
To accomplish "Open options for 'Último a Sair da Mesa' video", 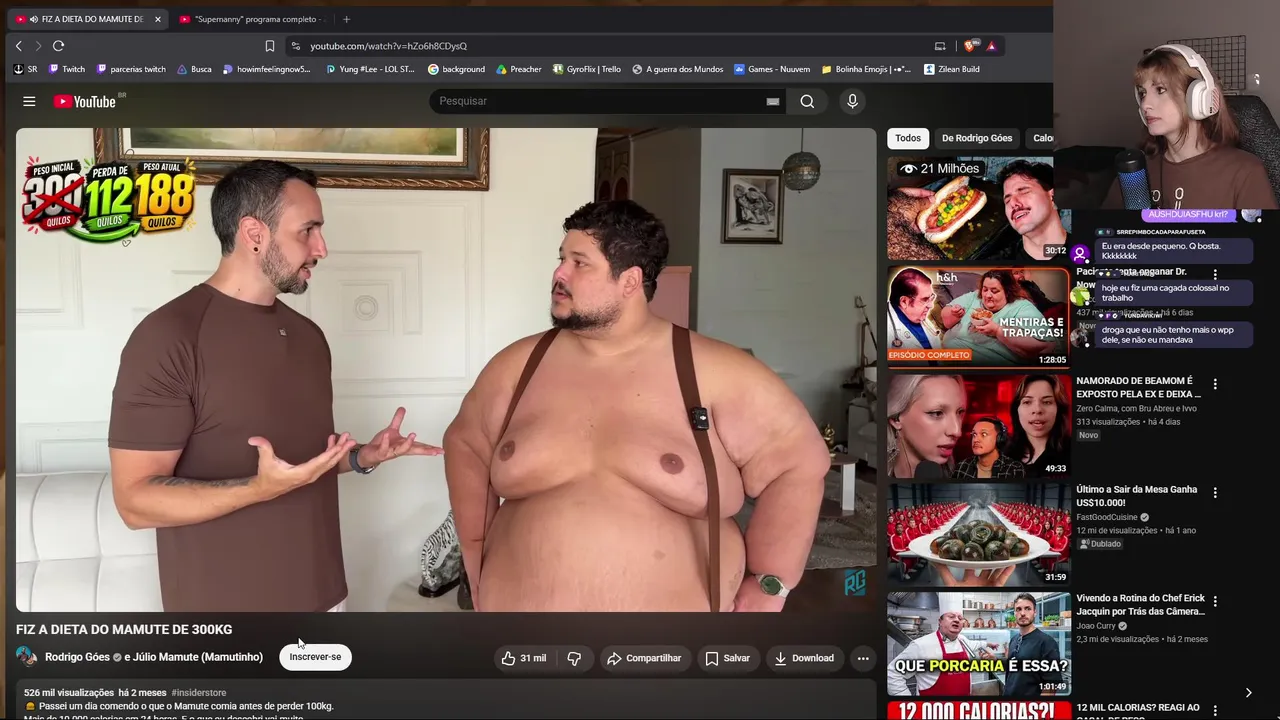I will pyautogui.click(x=1215, y=493).
